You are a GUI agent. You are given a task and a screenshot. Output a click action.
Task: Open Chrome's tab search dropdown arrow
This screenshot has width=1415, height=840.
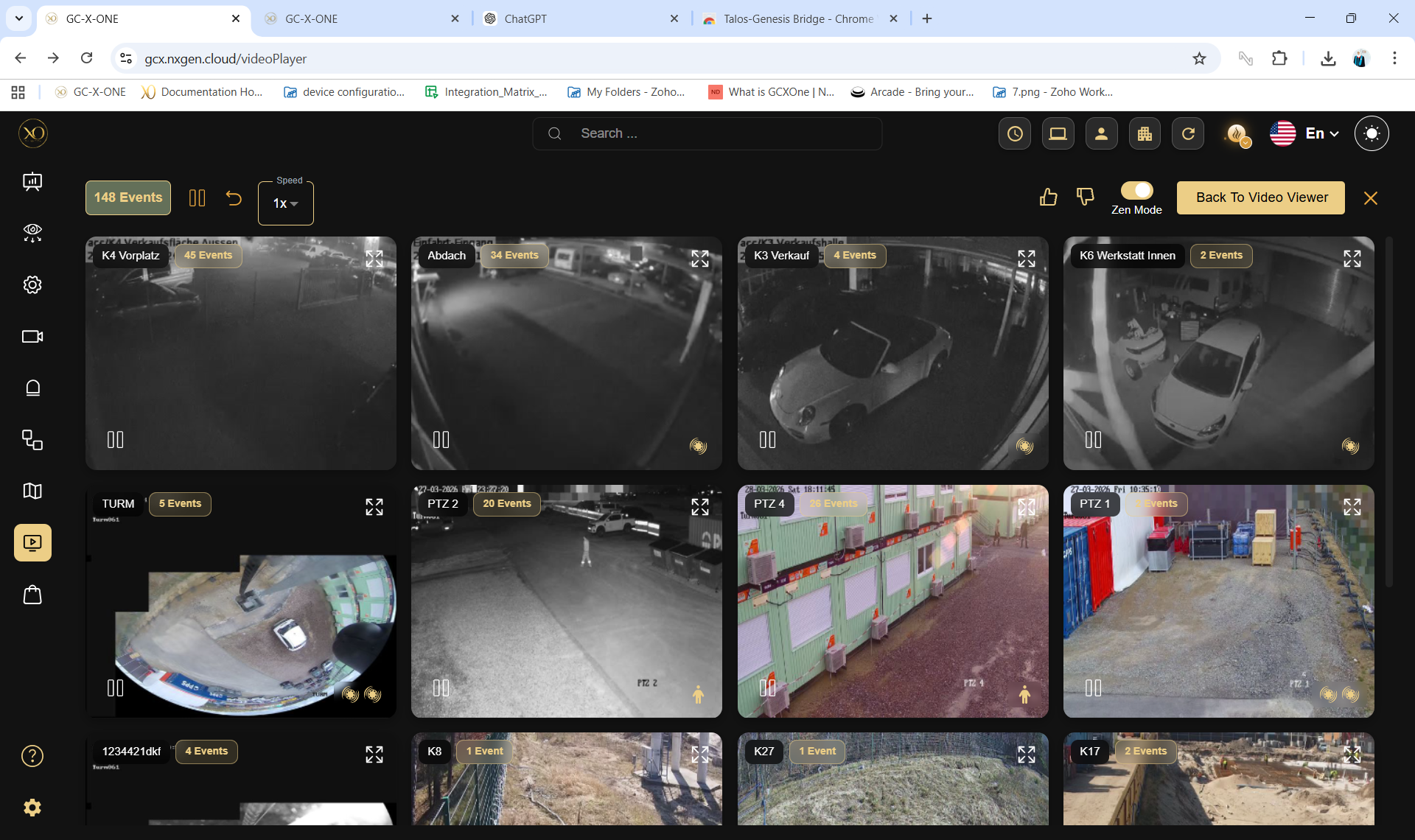pos(18,18)
